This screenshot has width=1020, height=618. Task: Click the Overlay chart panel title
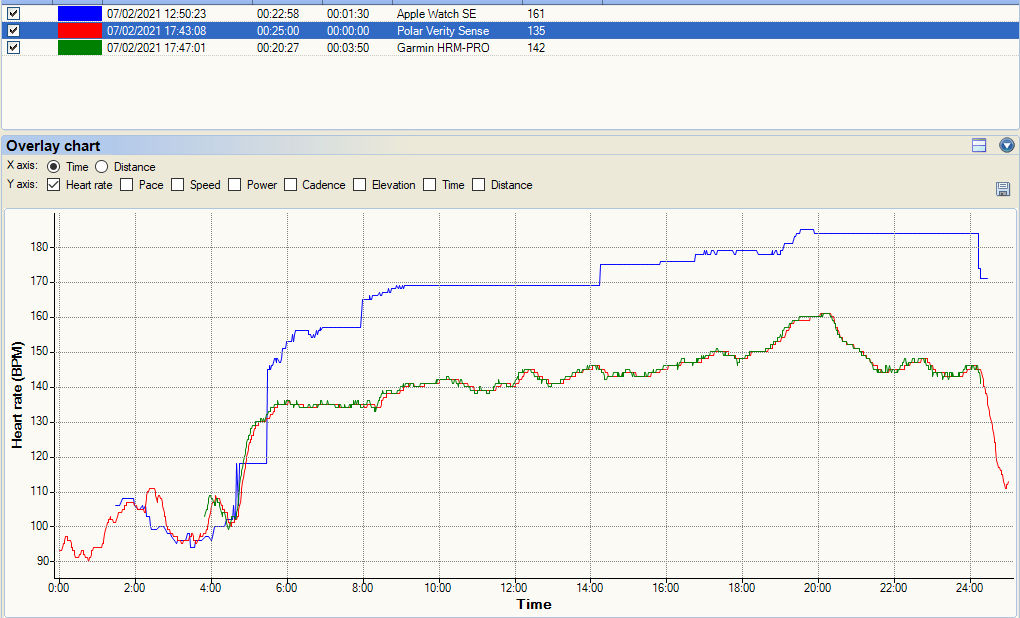pos(53,146)
